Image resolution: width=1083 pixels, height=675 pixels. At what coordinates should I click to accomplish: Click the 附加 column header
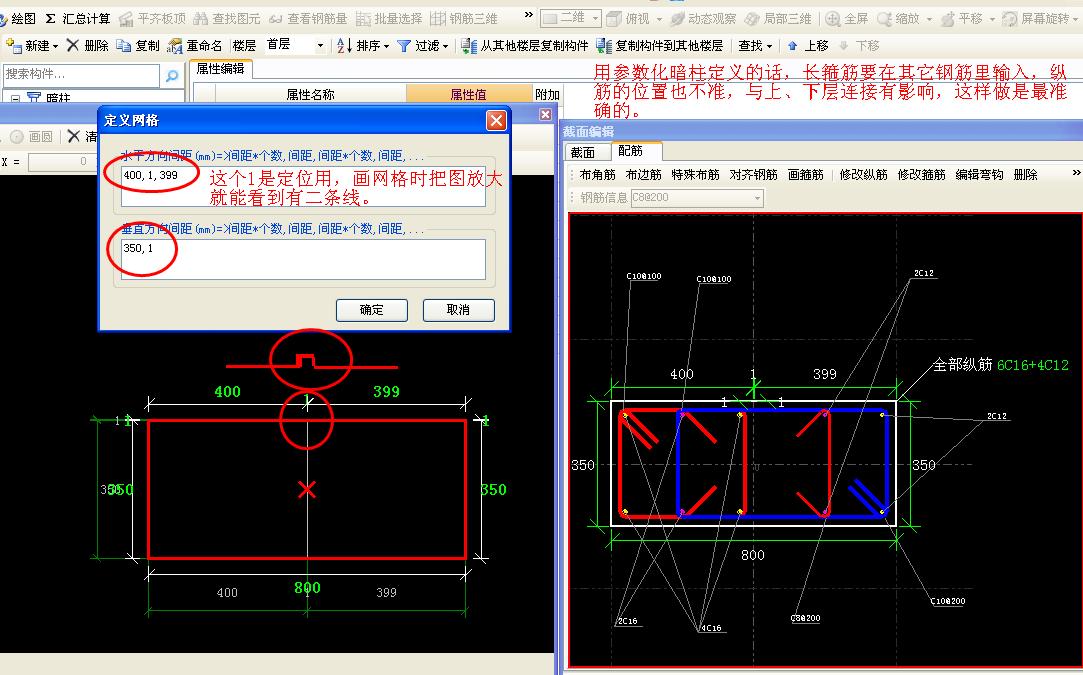[x=546, y=95]
